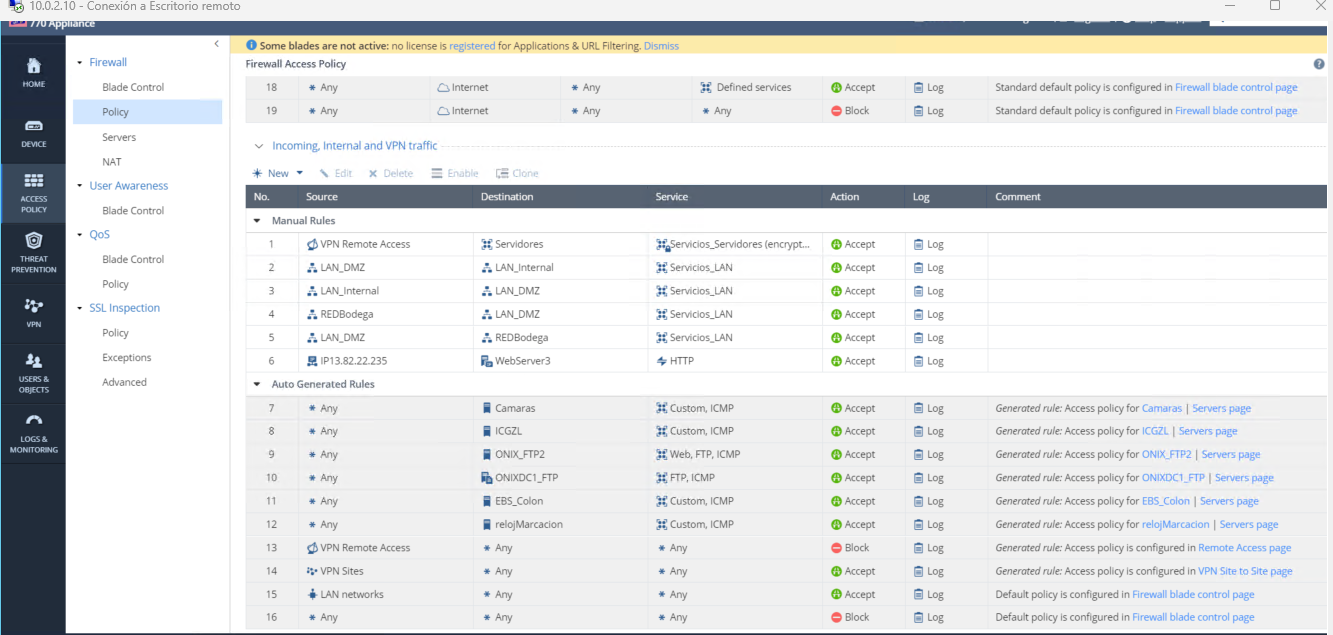Collapse the Manual Rules group
Image resolution: width=1333 pixels, height=635 pixels.
[258, 221]
